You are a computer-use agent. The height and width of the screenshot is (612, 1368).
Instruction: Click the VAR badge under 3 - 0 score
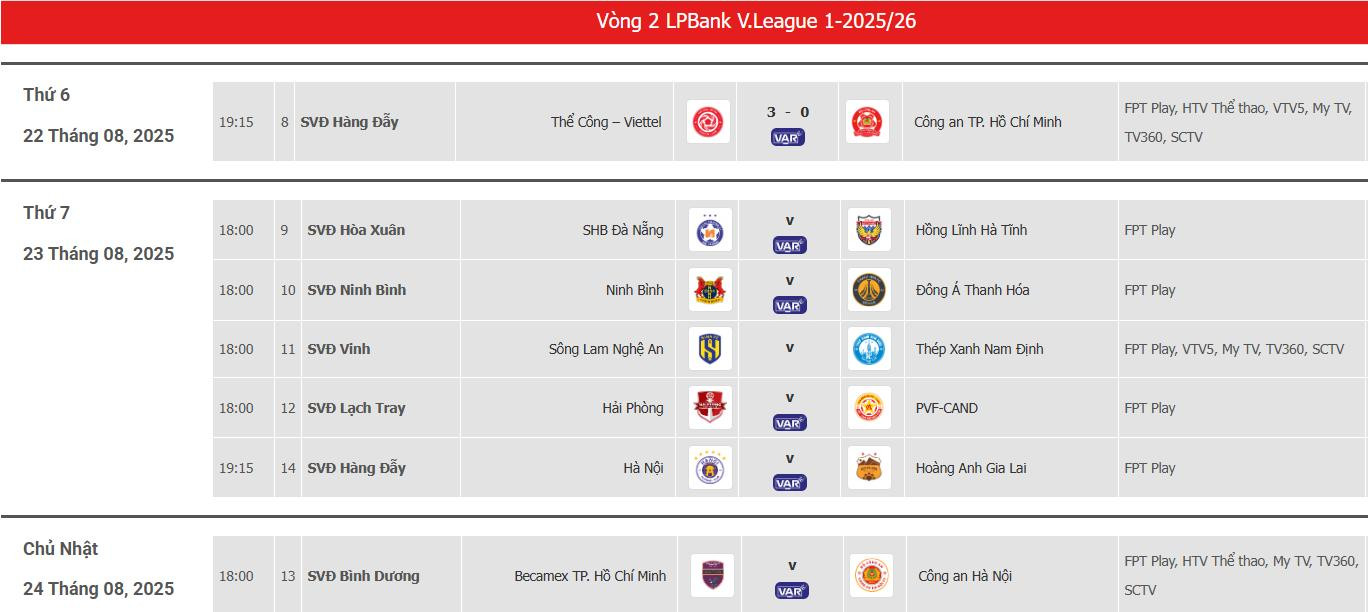coord(788,138)
